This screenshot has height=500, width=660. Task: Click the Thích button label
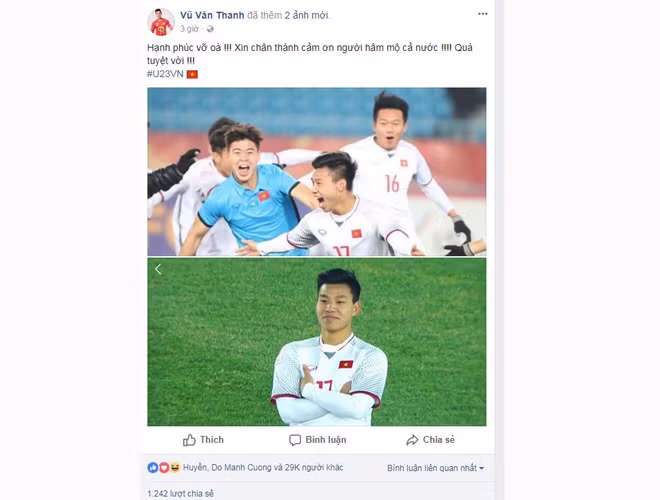coord(212,440)
